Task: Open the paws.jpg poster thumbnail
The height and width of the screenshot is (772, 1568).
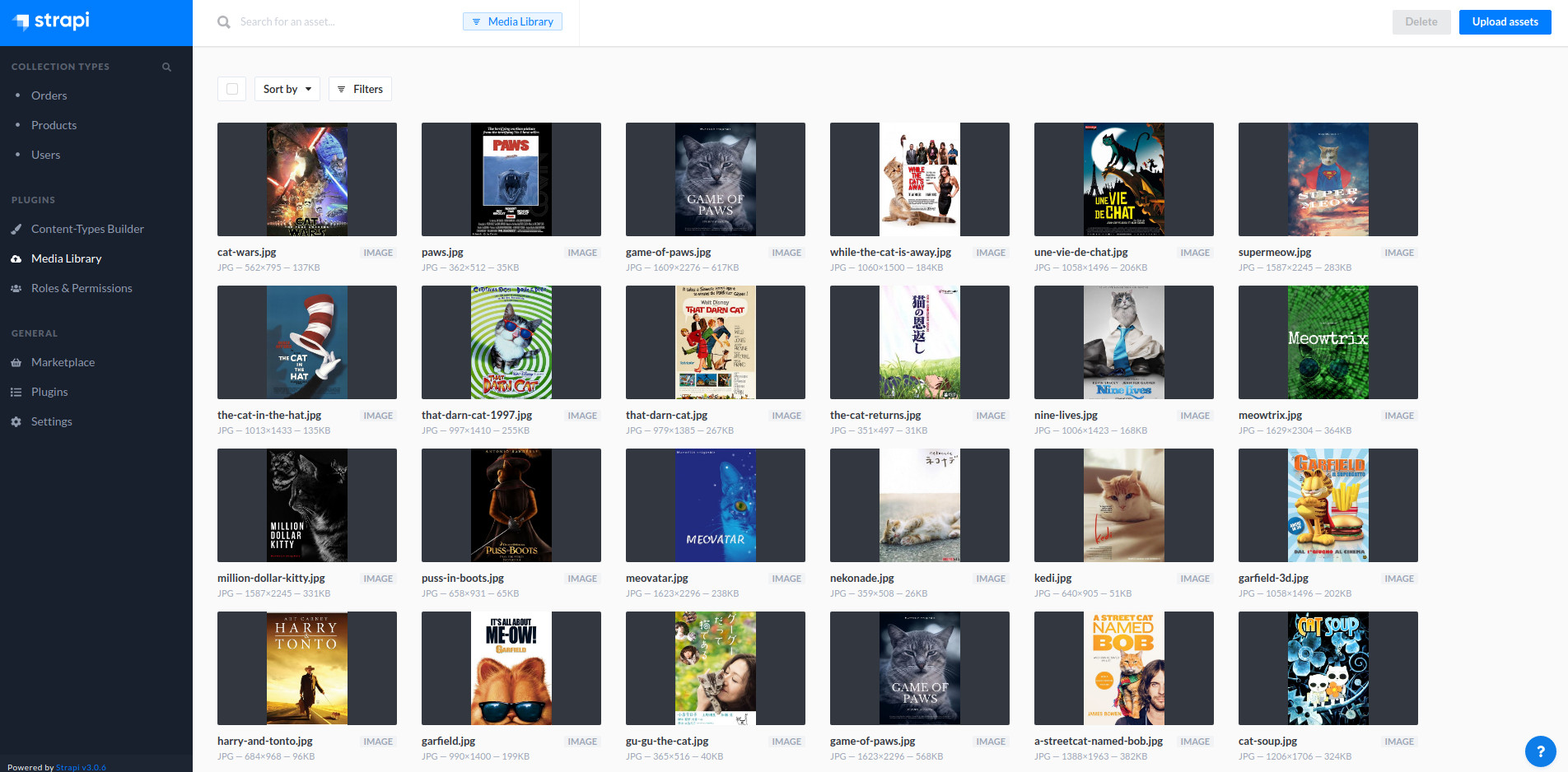Action: [x=511, y=179]
